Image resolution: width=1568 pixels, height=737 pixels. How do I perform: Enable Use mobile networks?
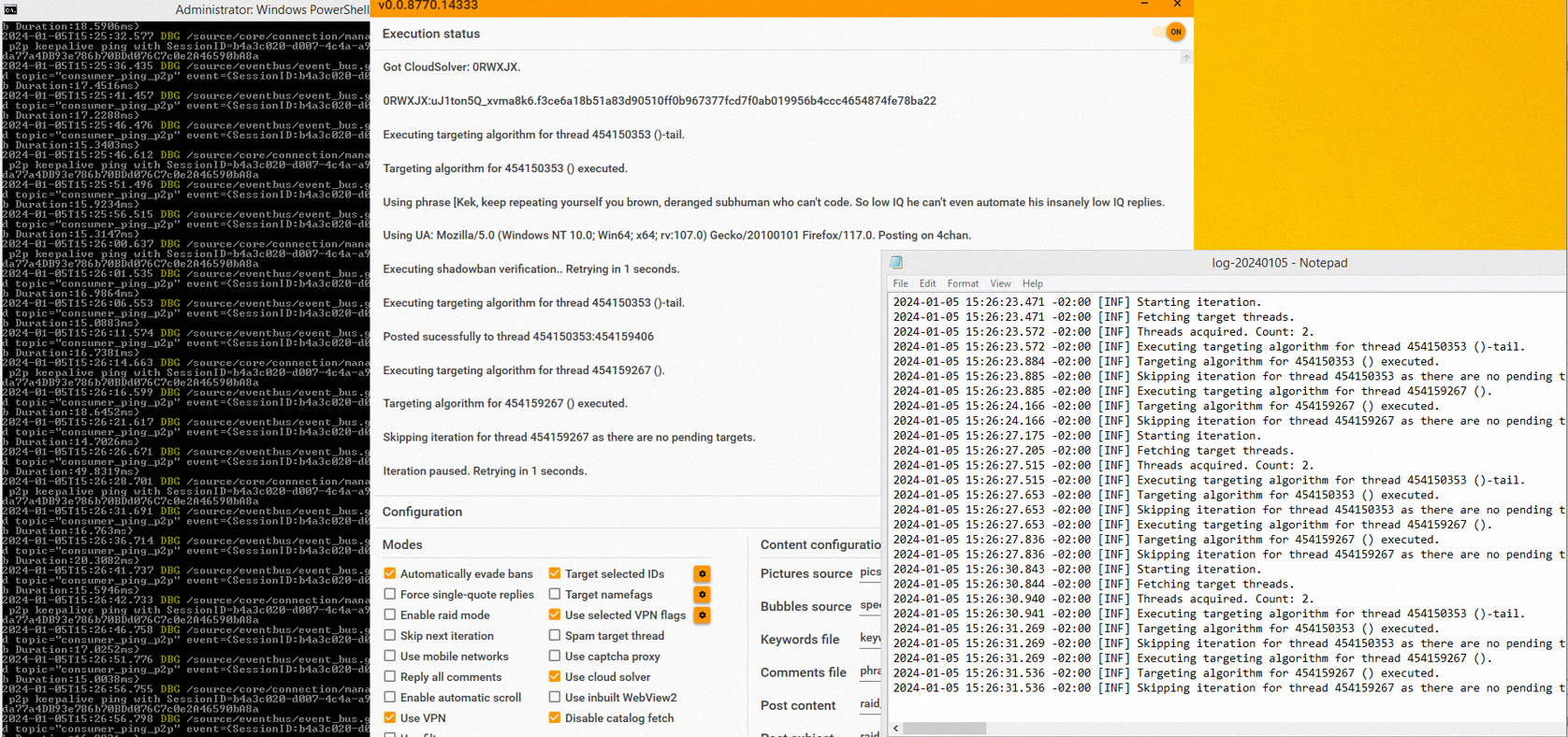(390, 657)
